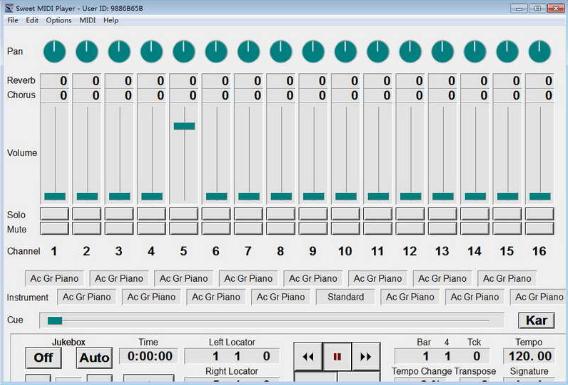
Task: Open the MIDI menu
Action: [87, 20]
